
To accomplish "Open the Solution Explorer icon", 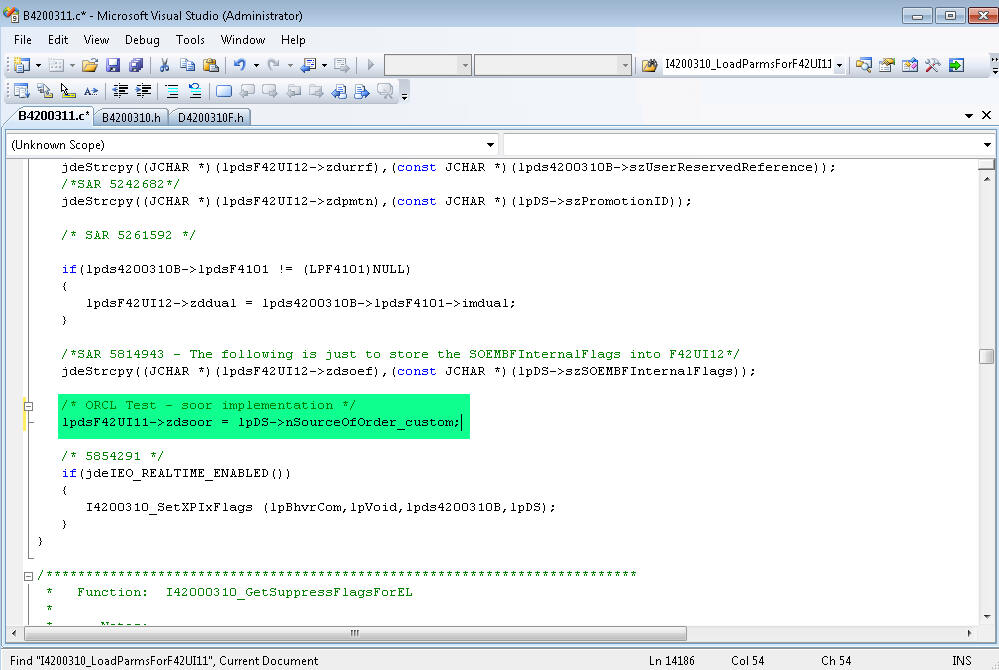I will click(x=863, y=65).
